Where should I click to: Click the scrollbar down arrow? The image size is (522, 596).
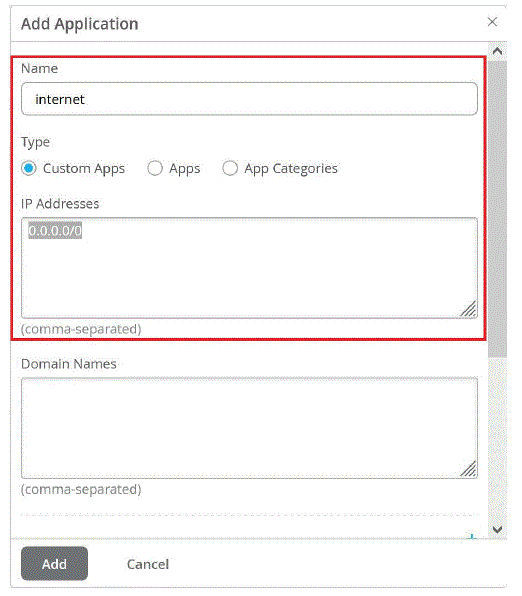[497, 529]
